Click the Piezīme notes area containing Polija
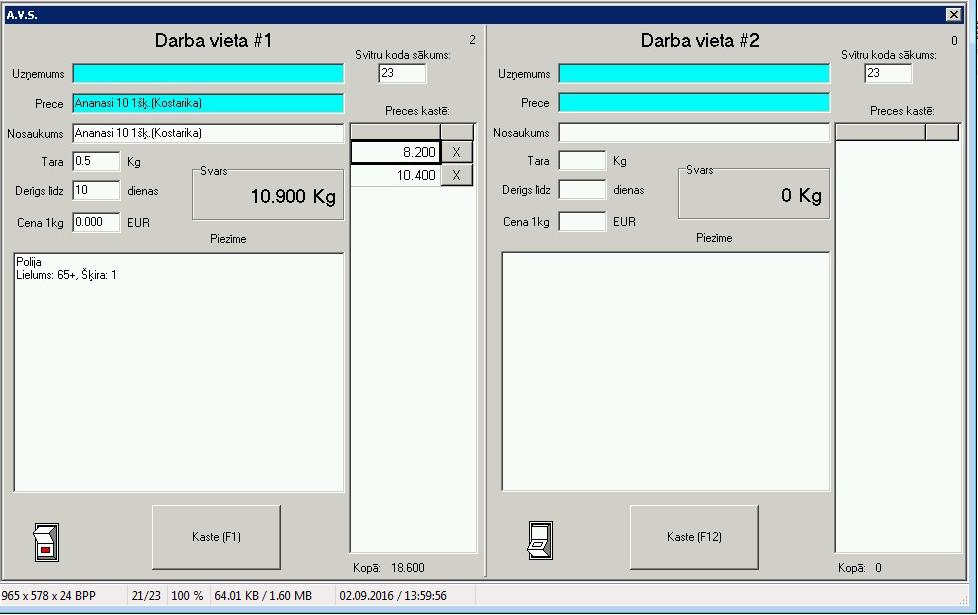This screenshot has height=615, width=978. point(179,372)
